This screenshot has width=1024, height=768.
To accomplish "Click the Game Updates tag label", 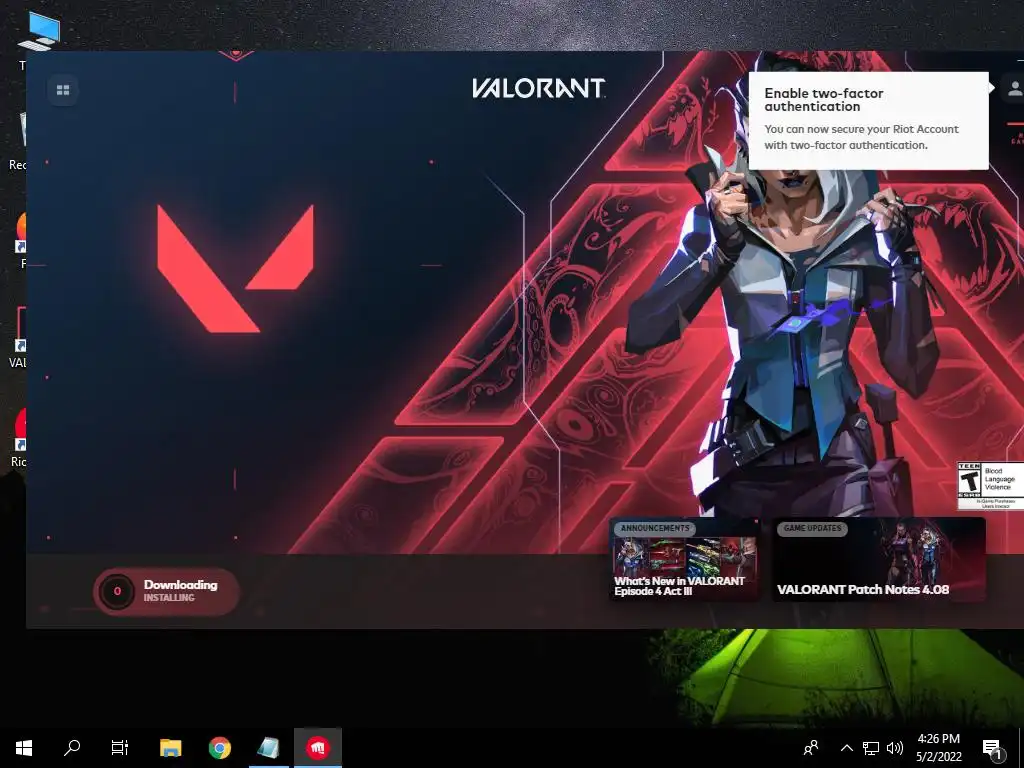I will [812, 528].
